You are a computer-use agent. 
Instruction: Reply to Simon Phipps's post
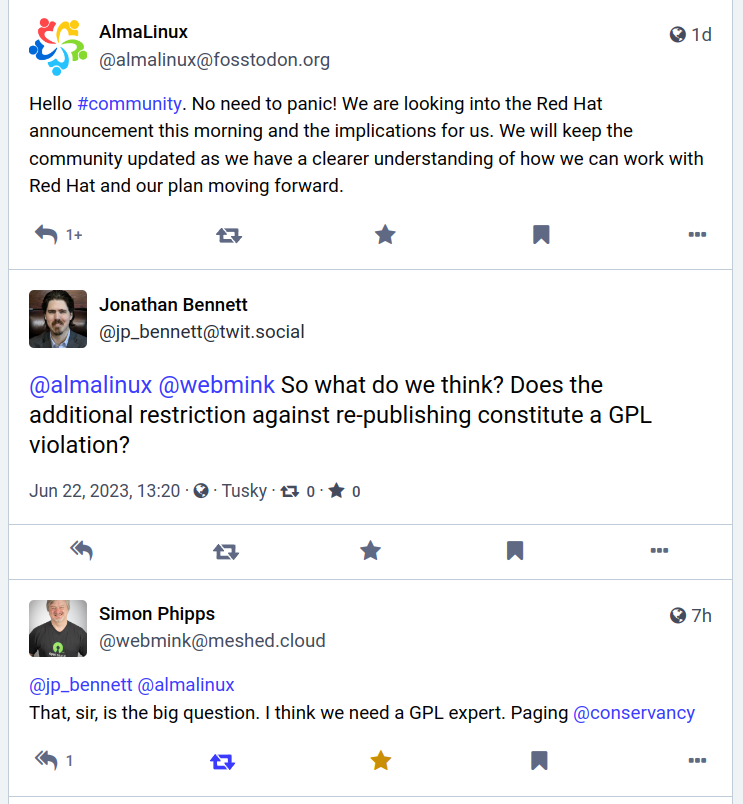click(x=46, y=761)
